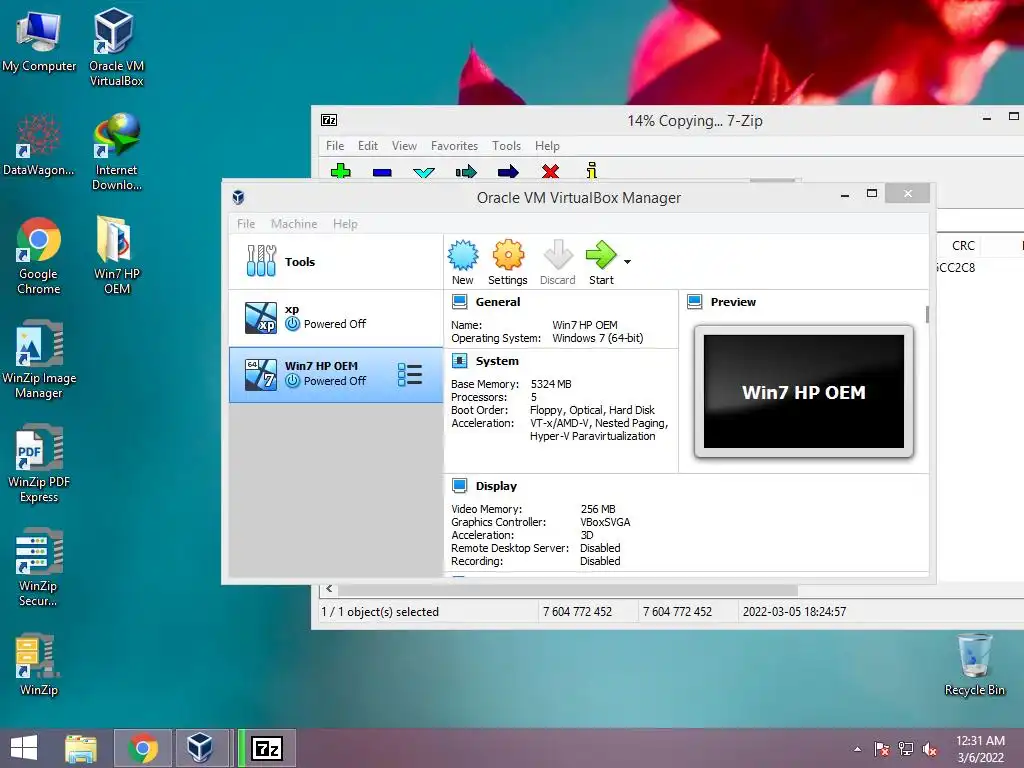Click the 7-Zip Move blue arrow icon
1024x768 pixels.
508,172
